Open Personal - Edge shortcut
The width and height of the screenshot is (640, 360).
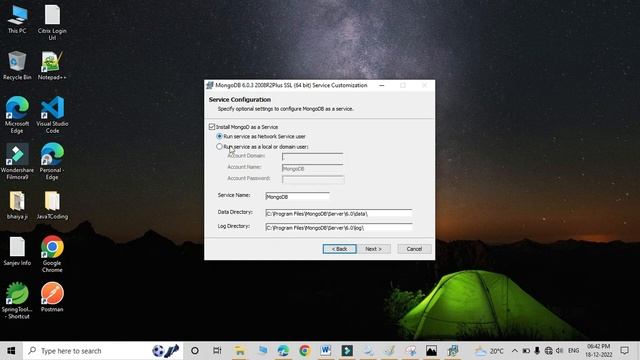tap(52, 162)
